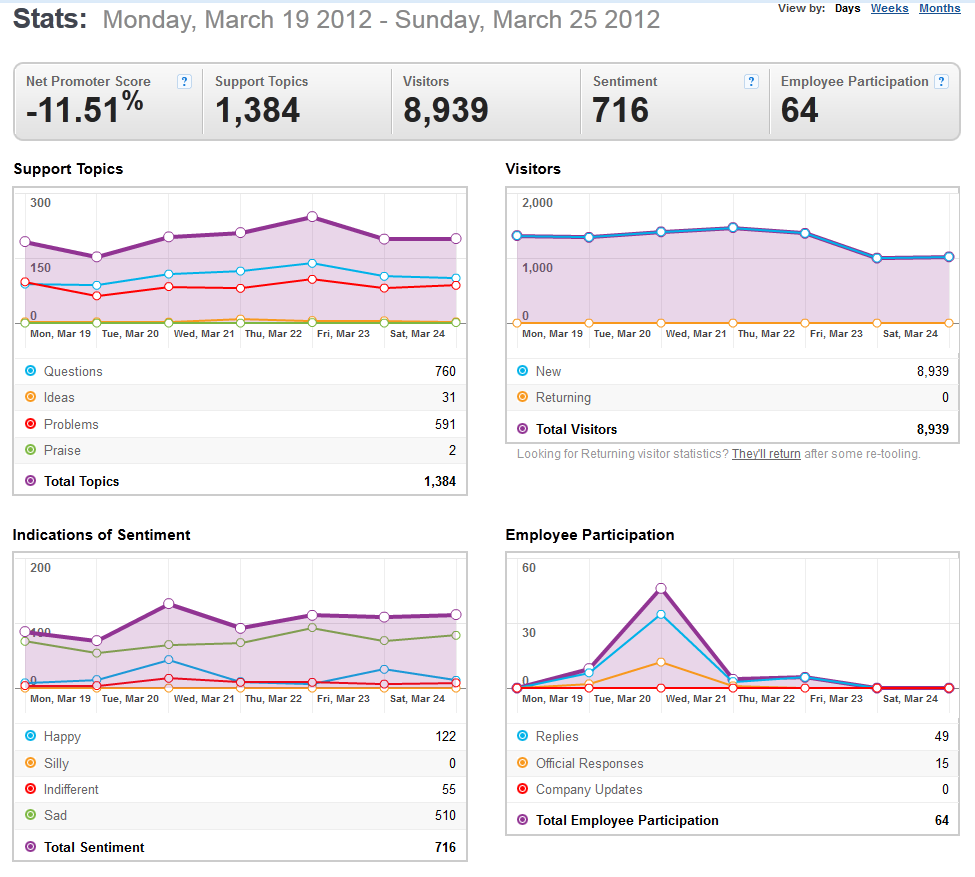This screenshot has width=975, height=877.
Task: Click the blue Questions legend marker
Action: pyautogui.click(x=30, y=371)
